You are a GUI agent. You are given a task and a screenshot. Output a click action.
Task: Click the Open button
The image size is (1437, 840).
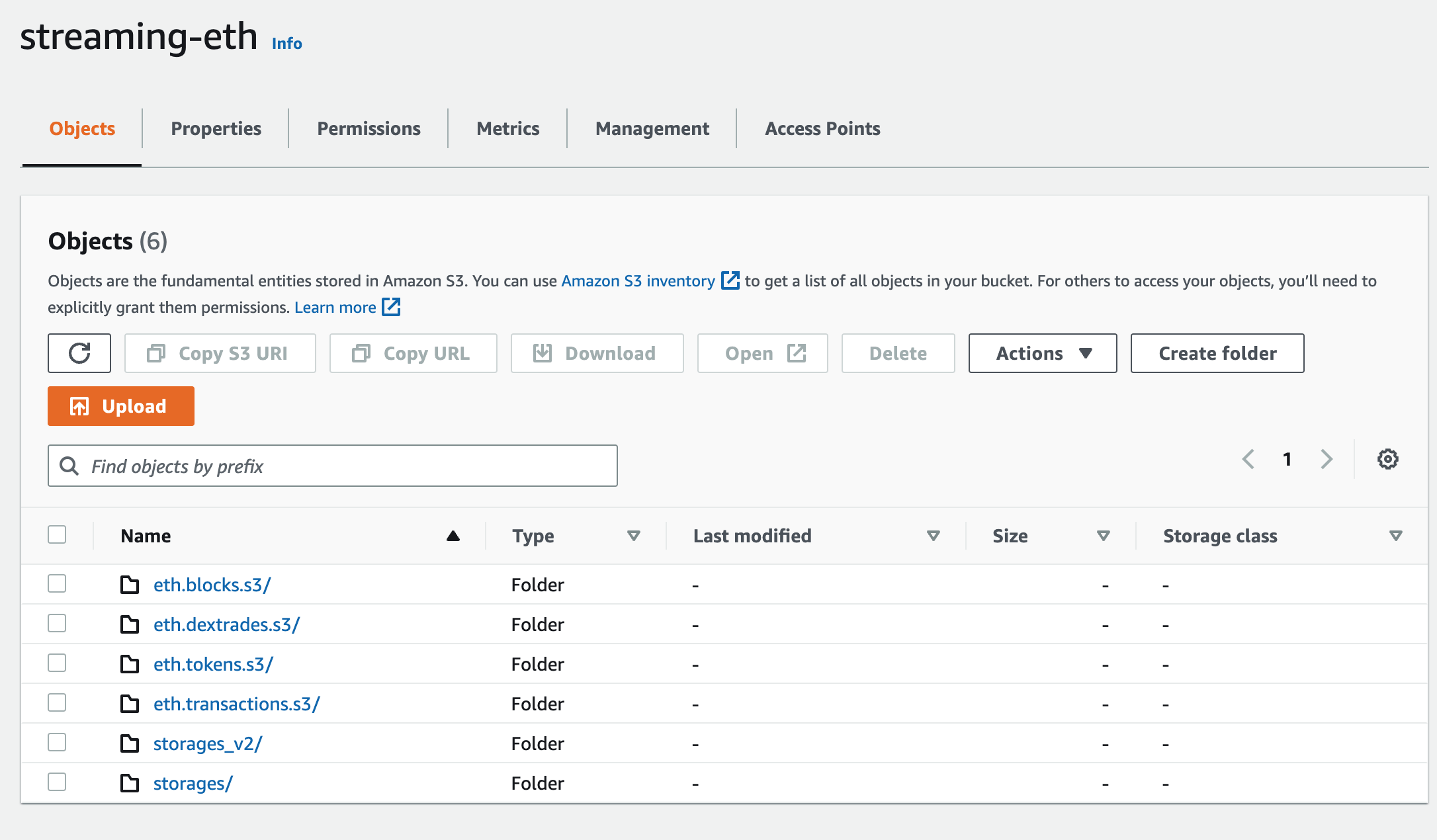coord(763,353)
